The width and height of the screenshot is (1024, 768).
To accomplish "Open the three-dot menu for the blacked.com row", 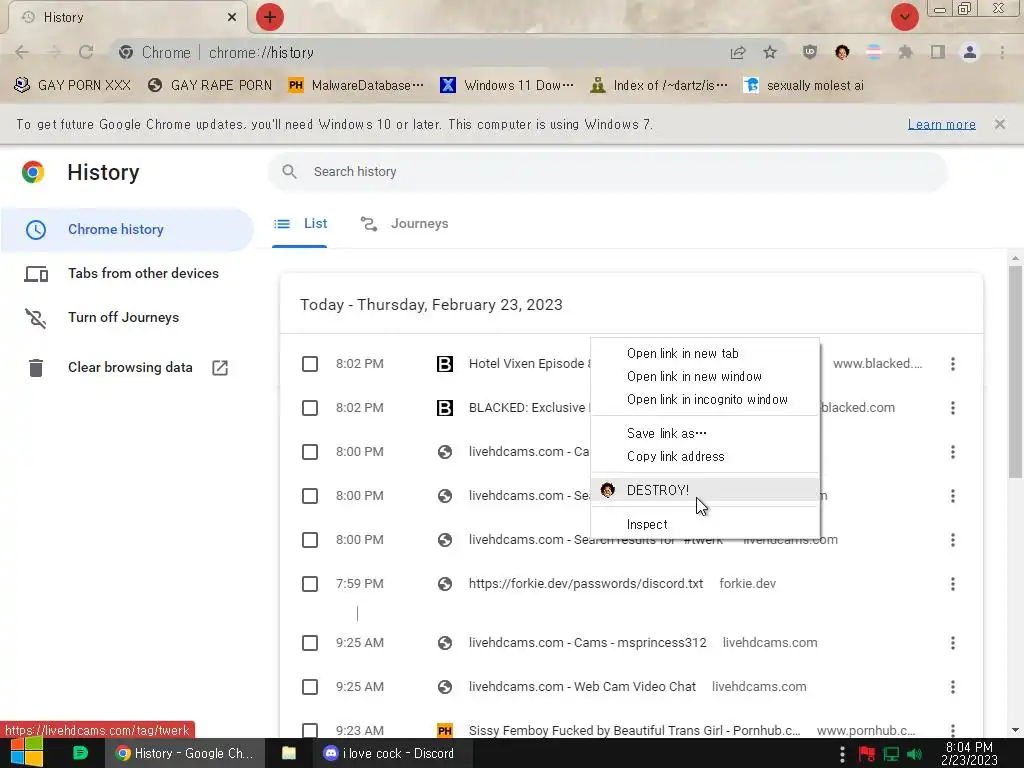I will click(953, 408).
